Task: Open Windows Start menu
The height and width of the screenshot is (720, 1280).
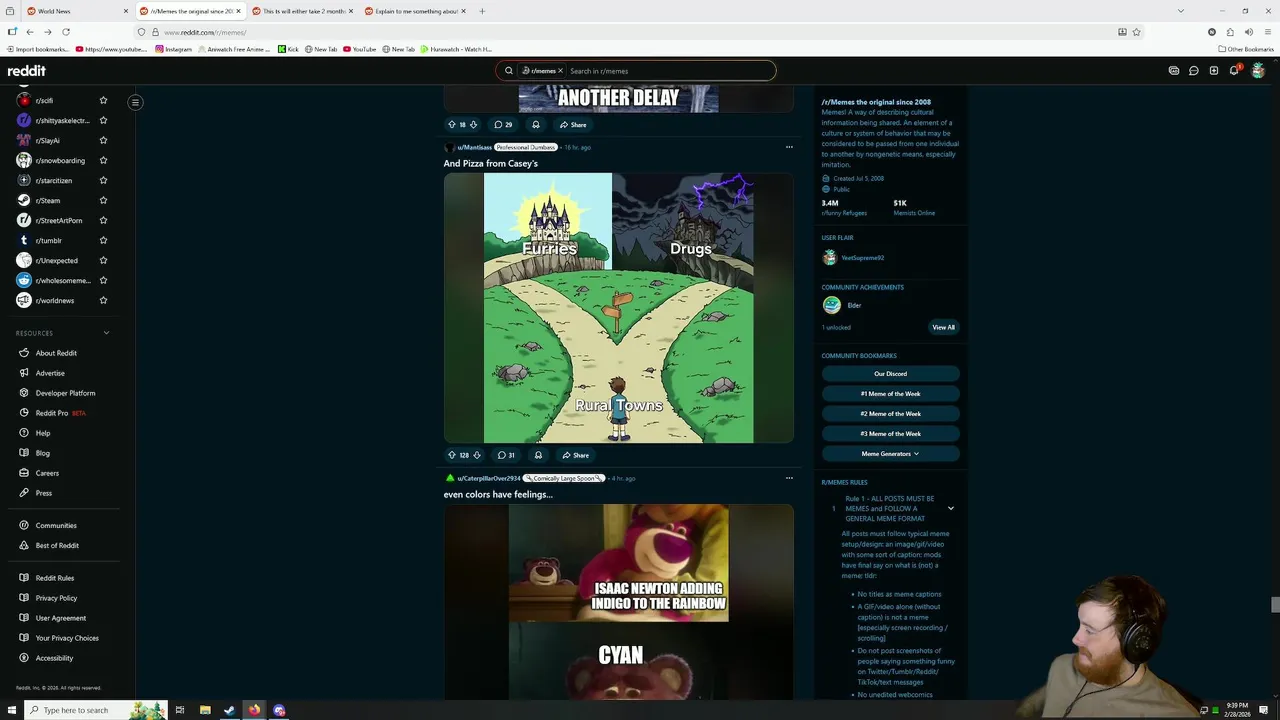Action: pos(12,710)
